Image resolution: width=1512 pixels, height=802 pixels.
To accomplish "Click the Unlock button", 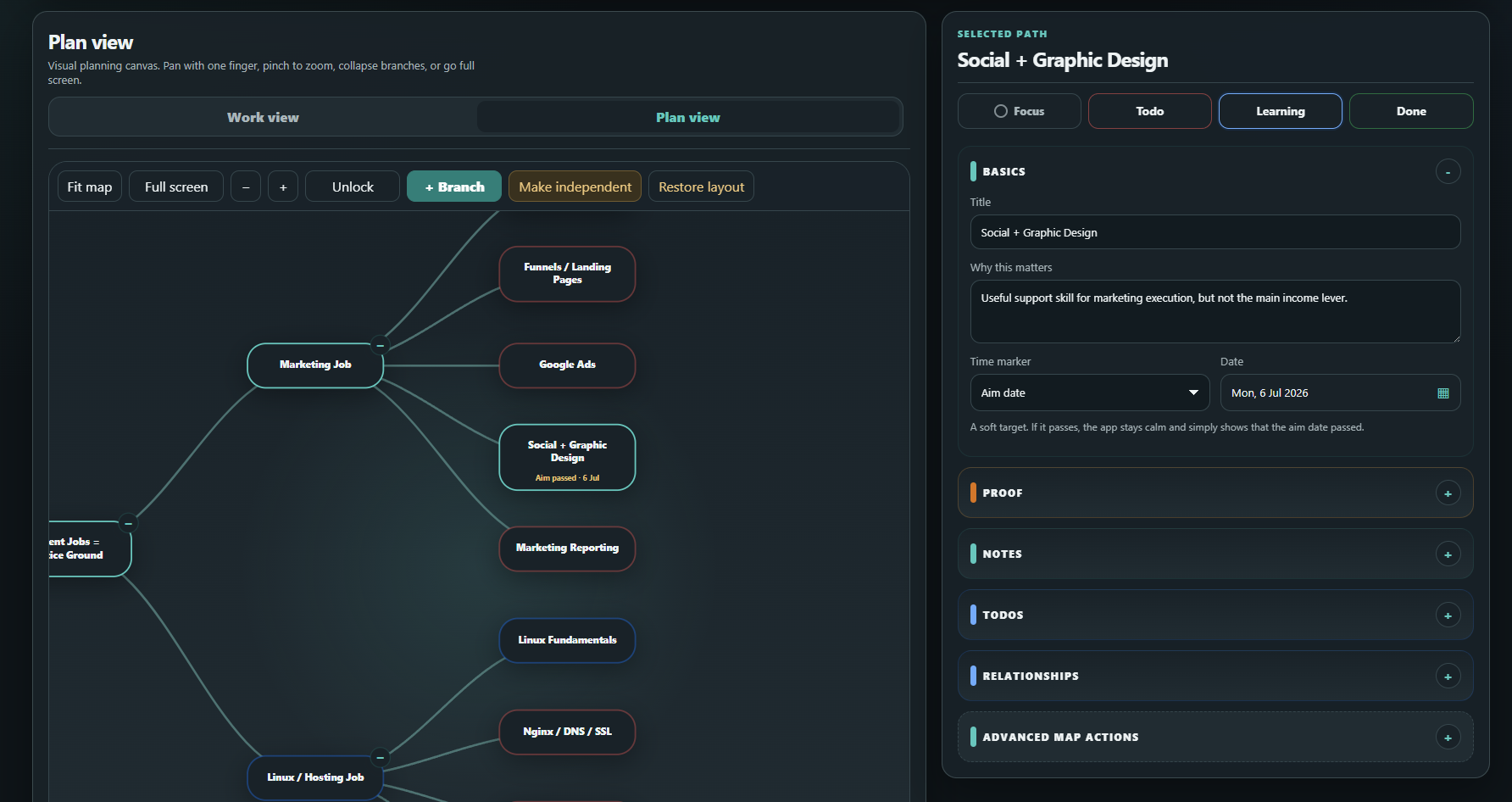I will tap(353, 187).
